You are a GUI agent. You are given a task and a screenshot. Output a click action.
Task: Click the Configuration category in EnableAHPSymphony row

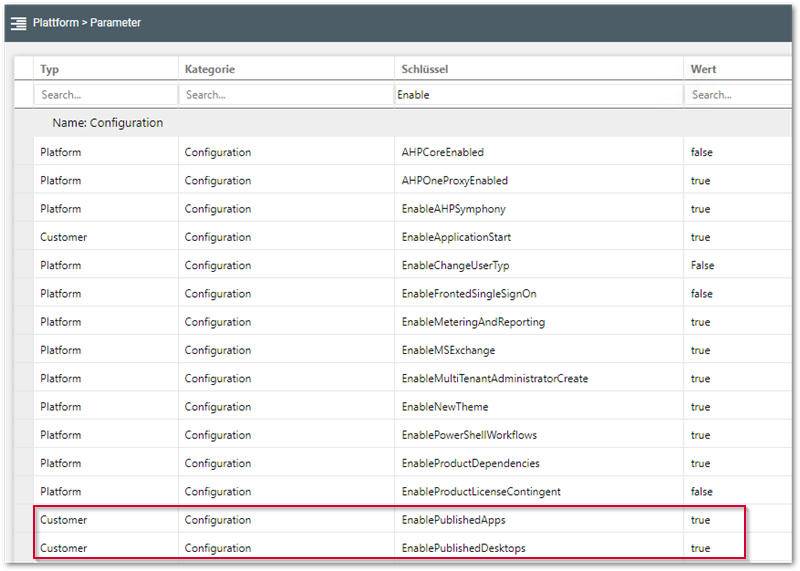point(218,209)
